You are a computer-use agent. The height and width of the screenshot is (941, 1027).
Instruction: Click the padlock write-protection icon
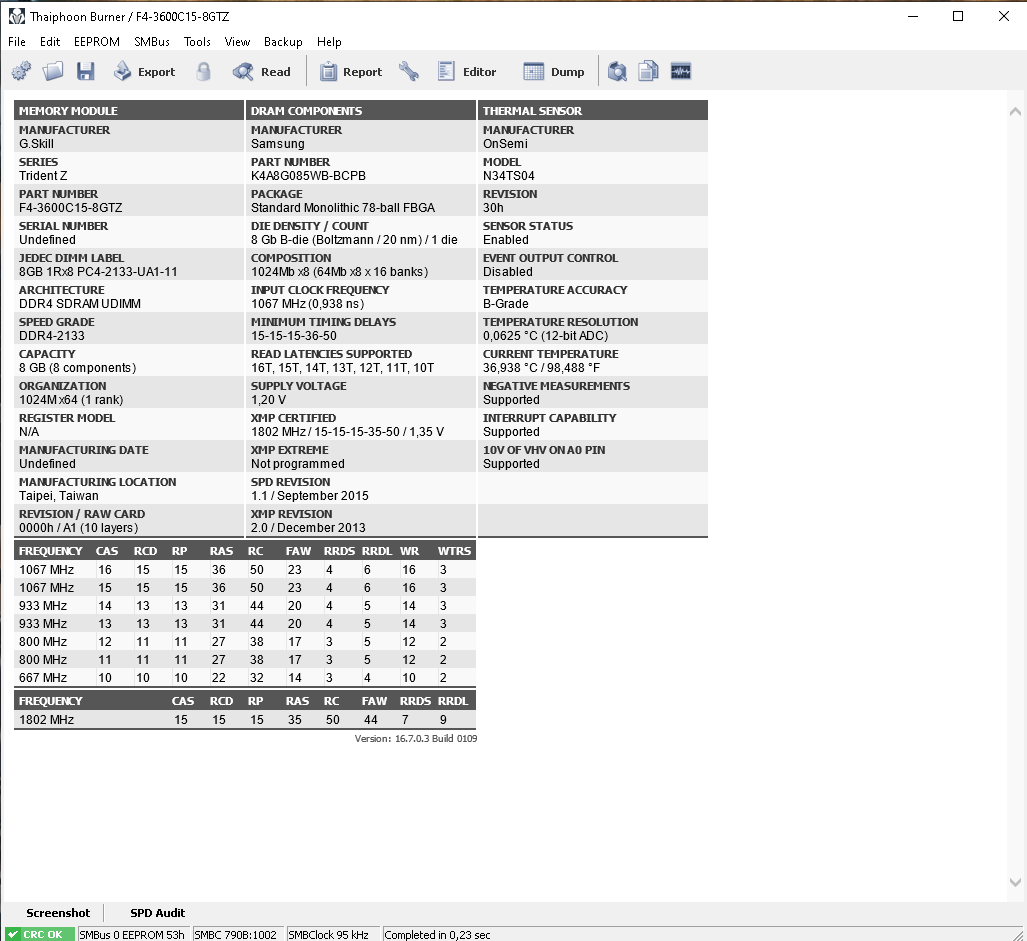(204, 71)
